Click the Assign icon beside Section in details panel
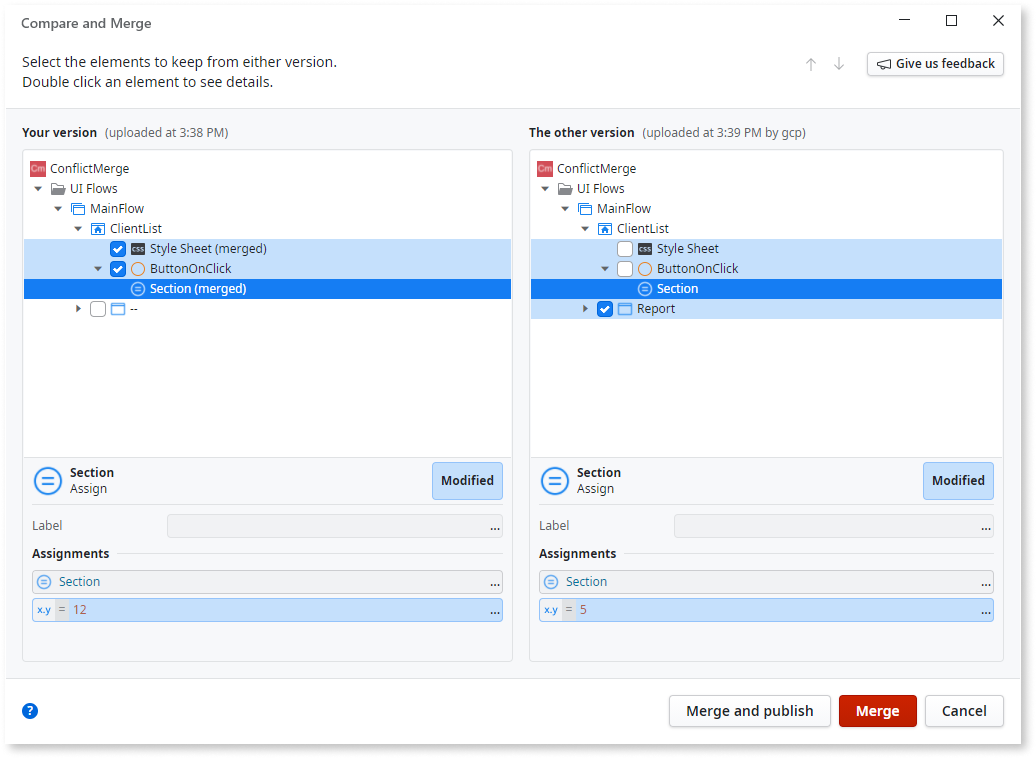This screenshot has width=1036, height=759. 48,481
